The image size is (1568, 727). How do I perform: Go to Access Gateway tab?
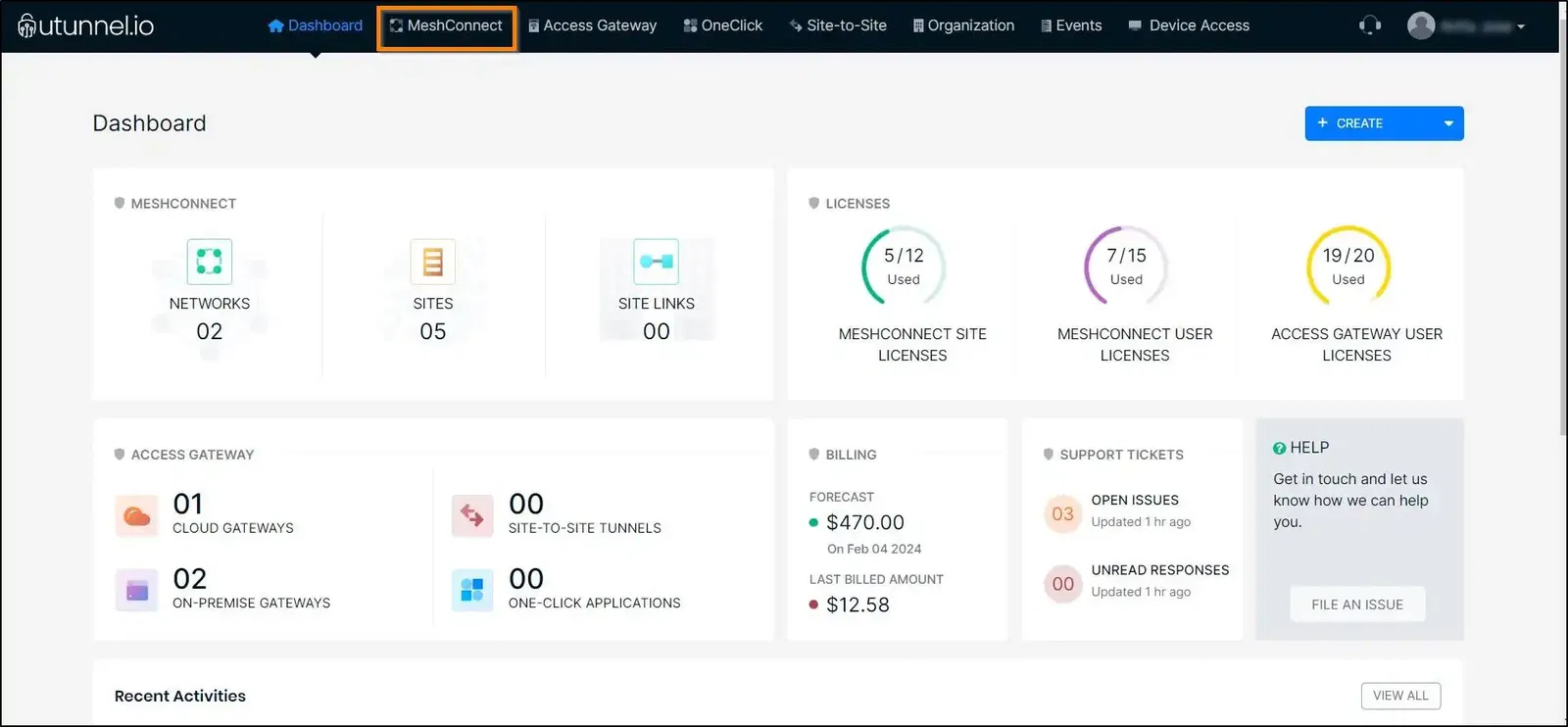pos(592,25)
